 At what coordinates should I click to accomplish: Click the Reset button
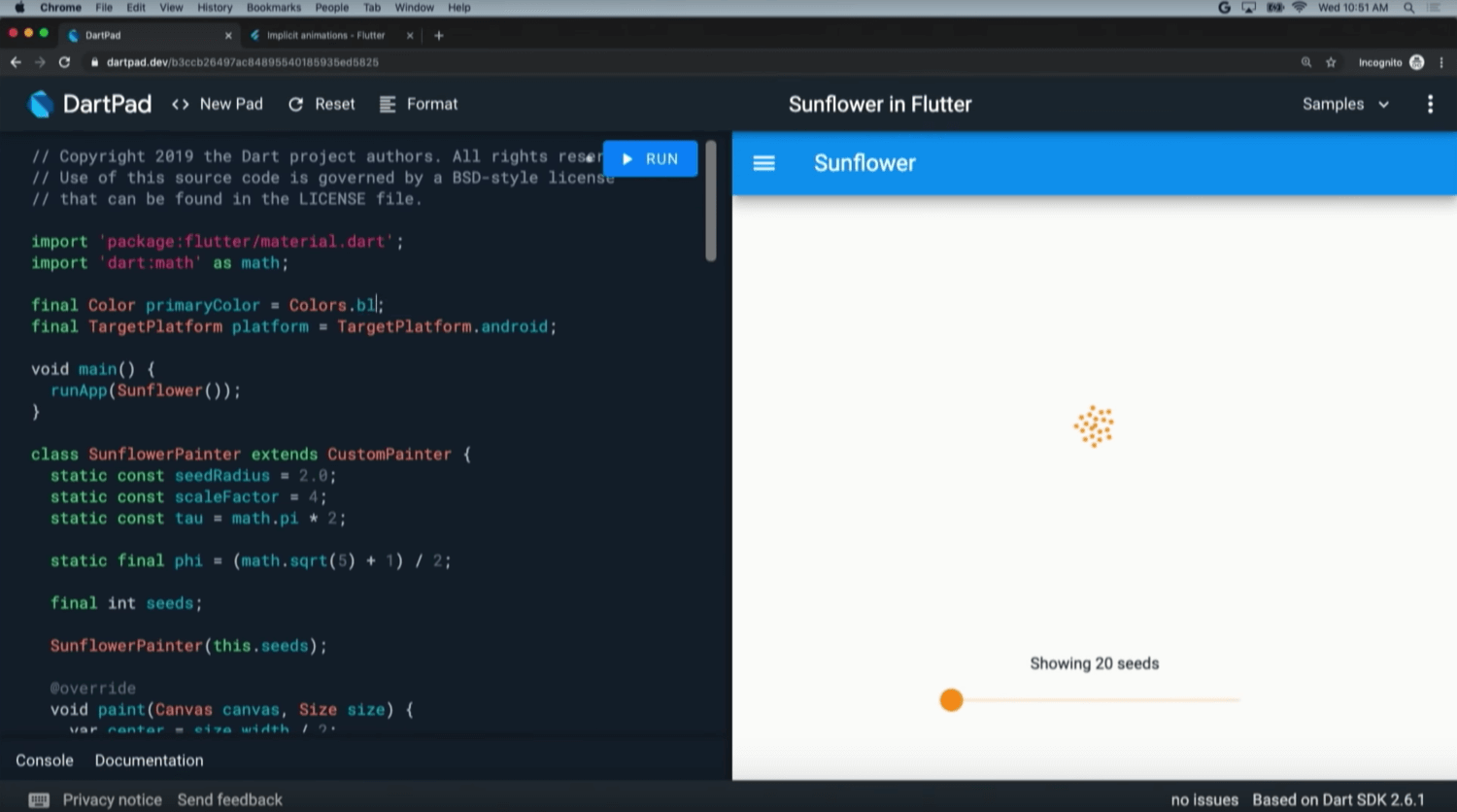coord(322,104)
